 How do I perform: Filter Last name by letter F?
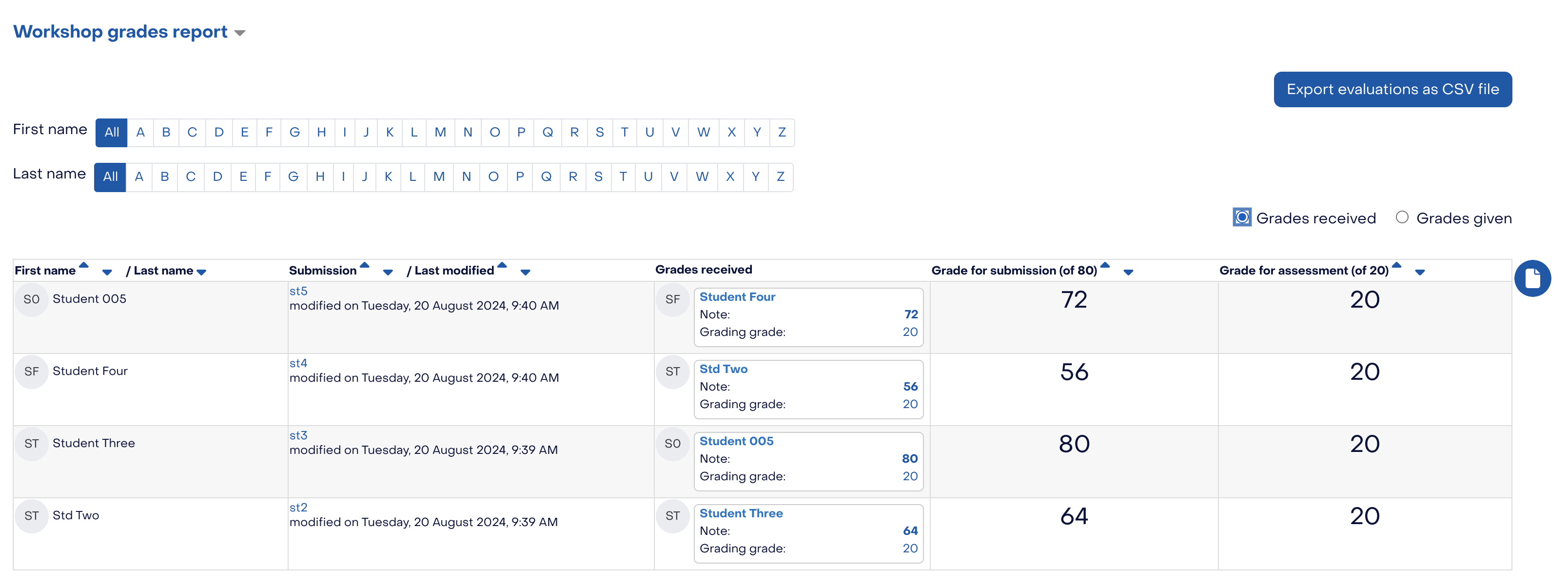(x=267, y=177)
